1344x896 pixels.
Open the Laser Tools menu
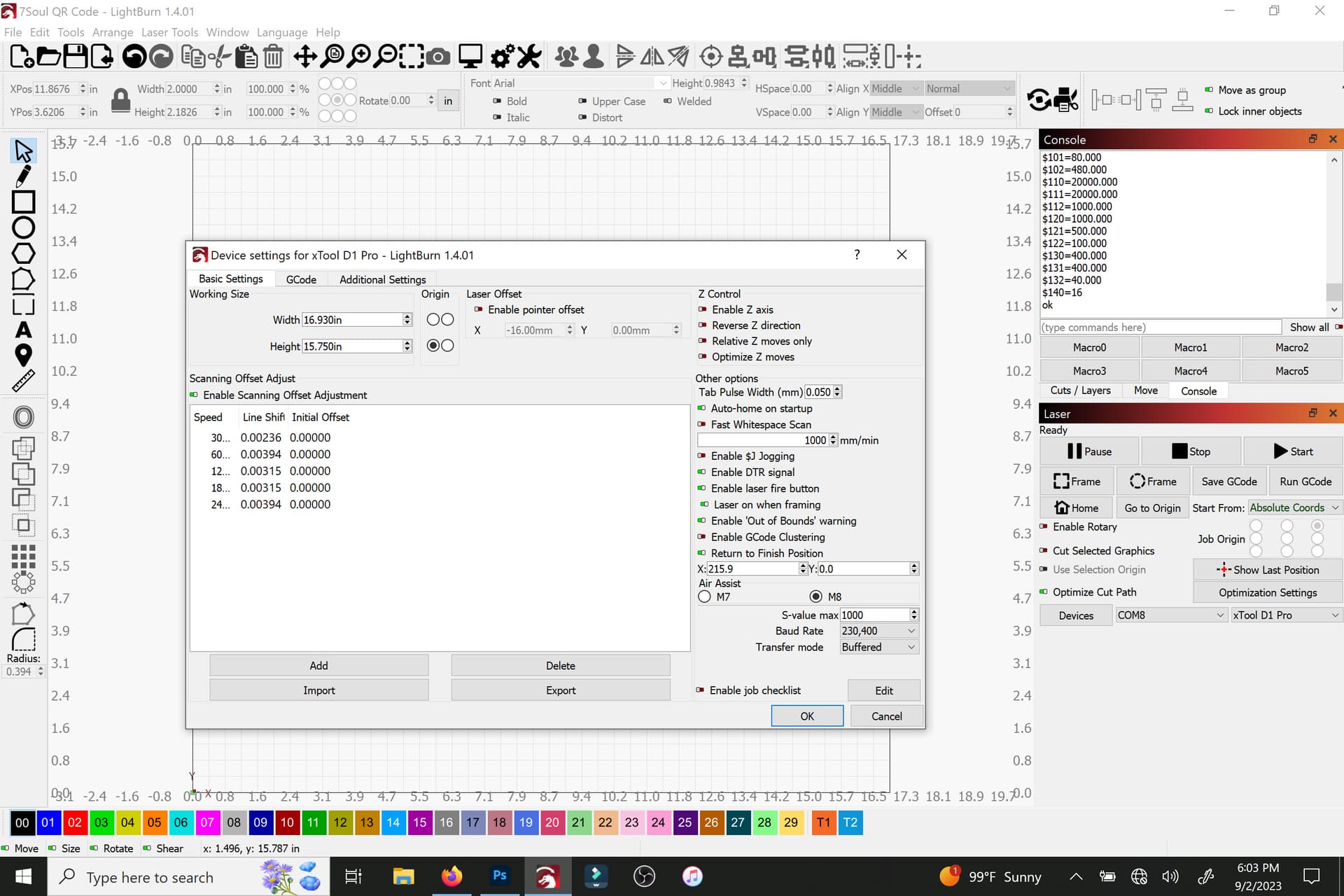(169, 32)
